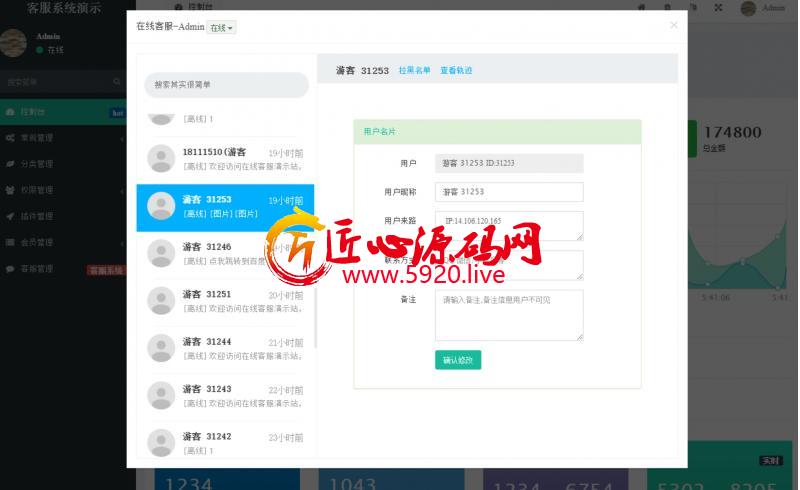Viewport: 800px width, 490px height.
Task: Click avatar of 游客 31253
Action: click(161, 206)
